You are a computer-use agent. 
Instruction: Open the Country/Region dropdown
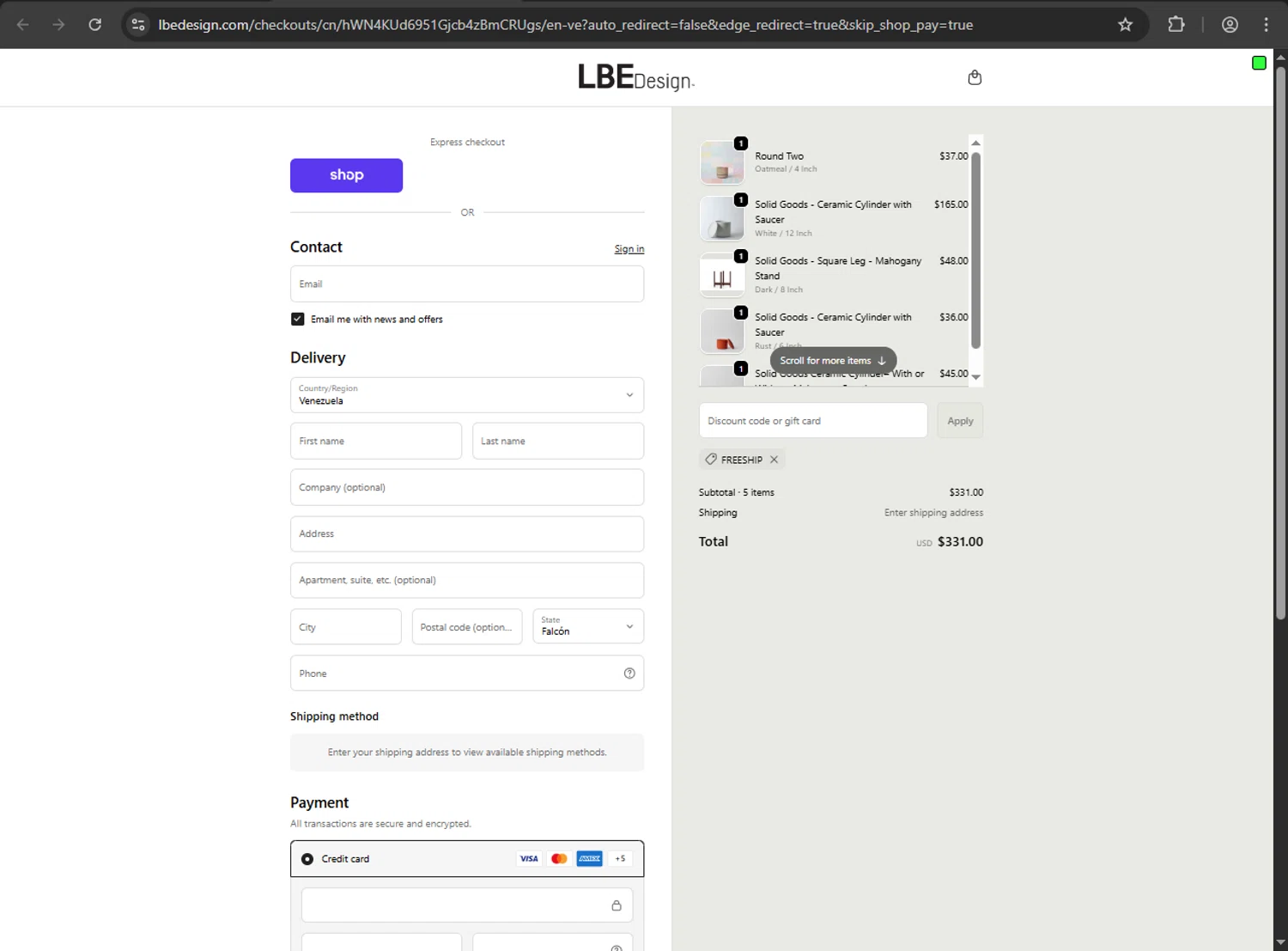click(x=467, y=395)
